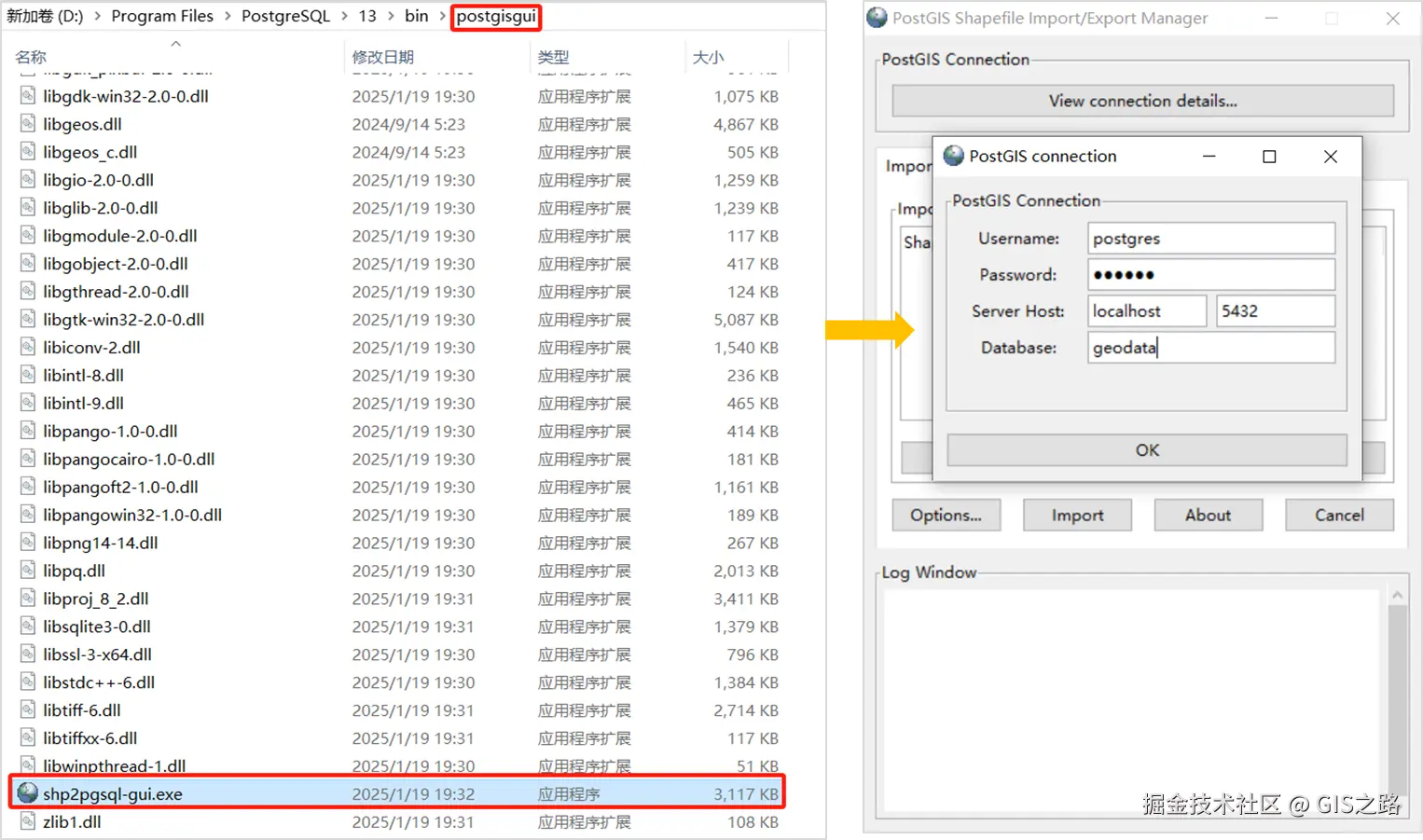Go to postgisgui in the address path
This screenshot has width=1423, height=840.
[x=496, y=17]
